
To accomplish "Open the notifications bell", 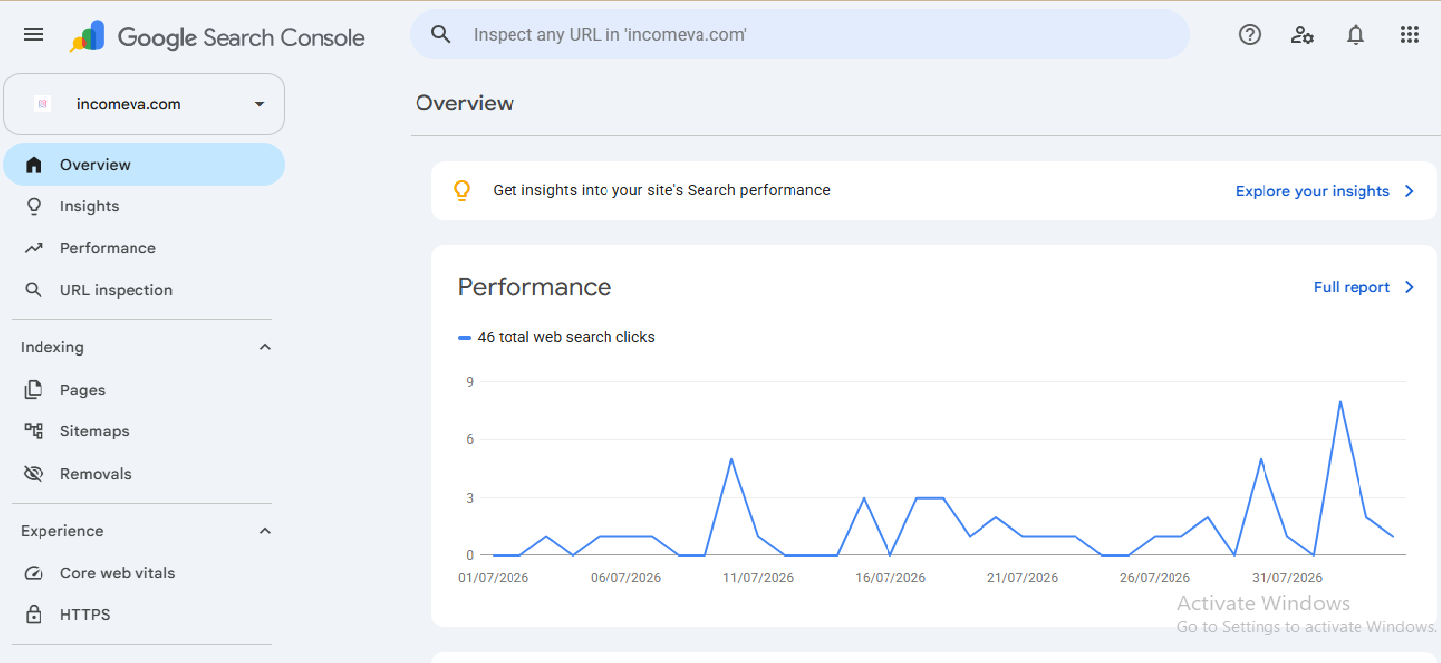I will [1355, 35].
